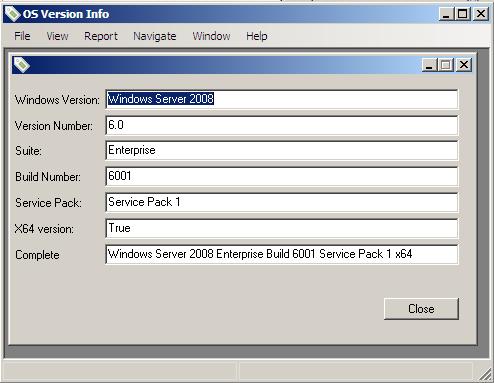Maximize the inner child window
Image resolution: width=494 pixels, height=383 pixels.
446,65
